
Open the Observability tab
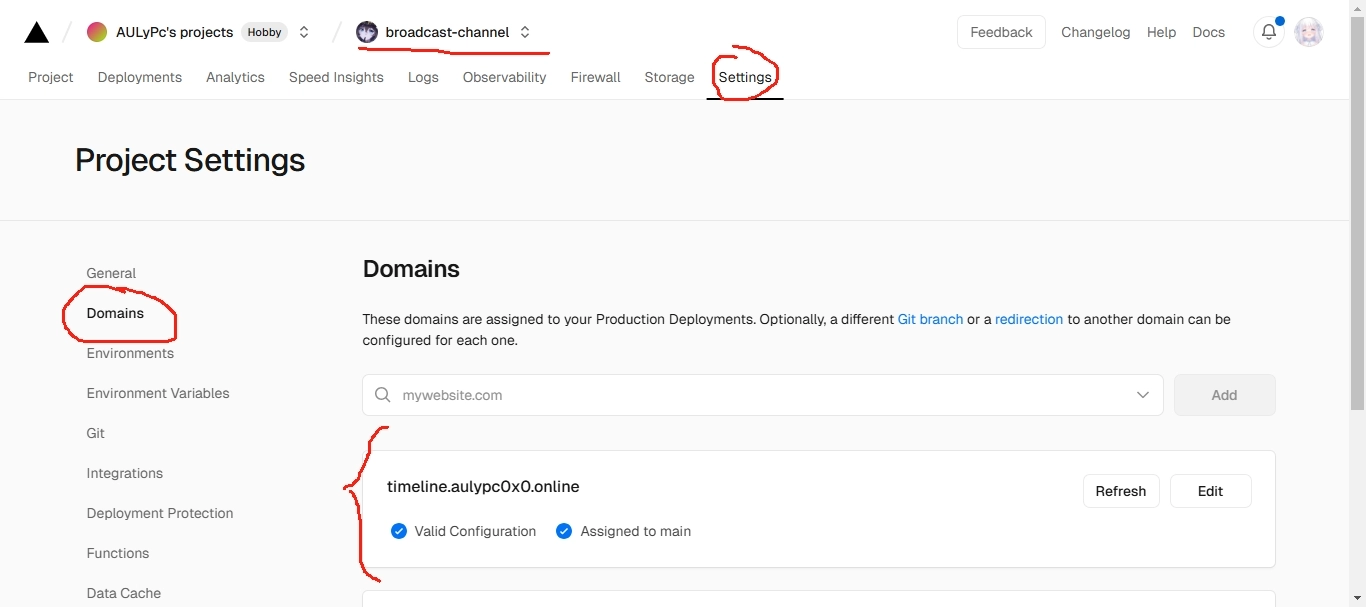pyautogui.click(x=504, y=77)
